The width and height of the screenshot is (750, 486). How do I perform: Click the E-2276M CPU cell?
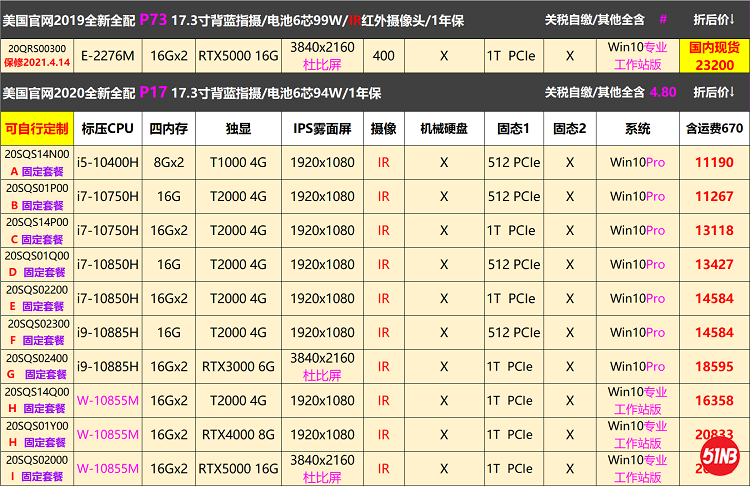tap(108, 55)
